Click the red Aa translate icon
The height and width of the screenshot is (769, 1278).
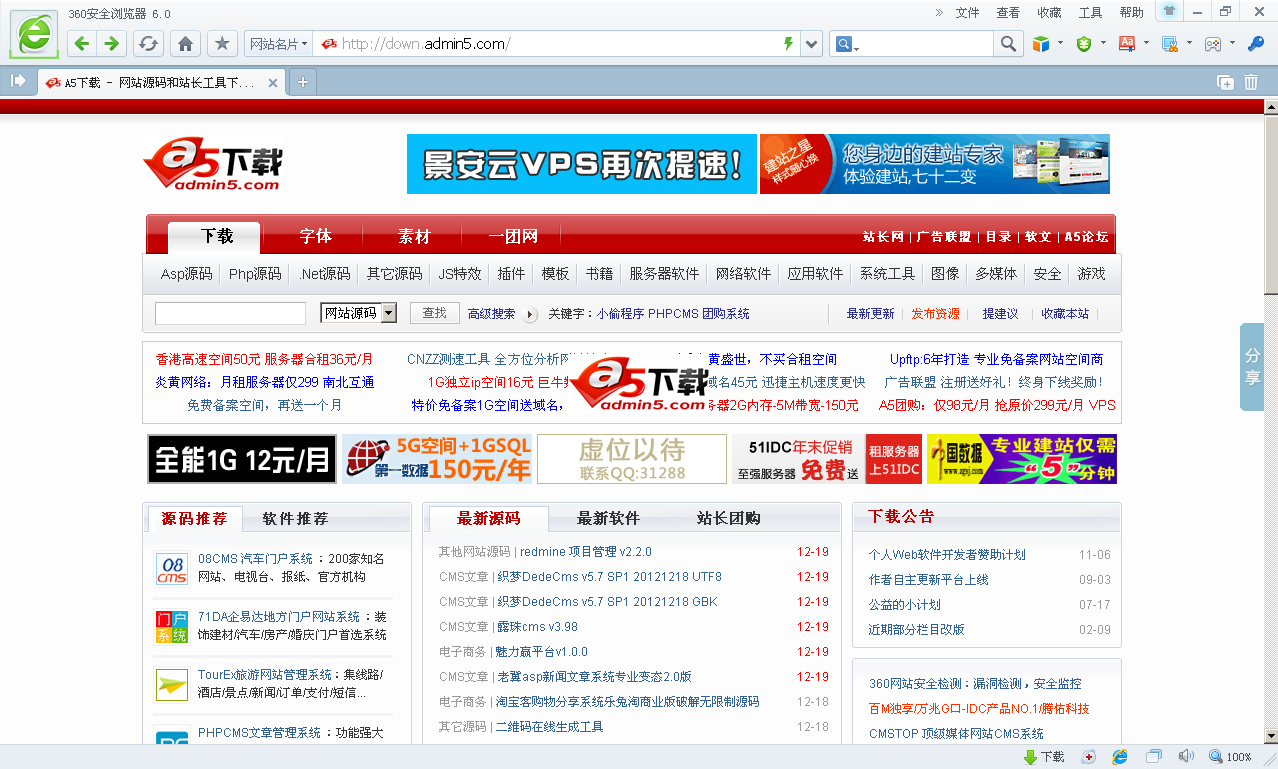tap(1127, 44)
